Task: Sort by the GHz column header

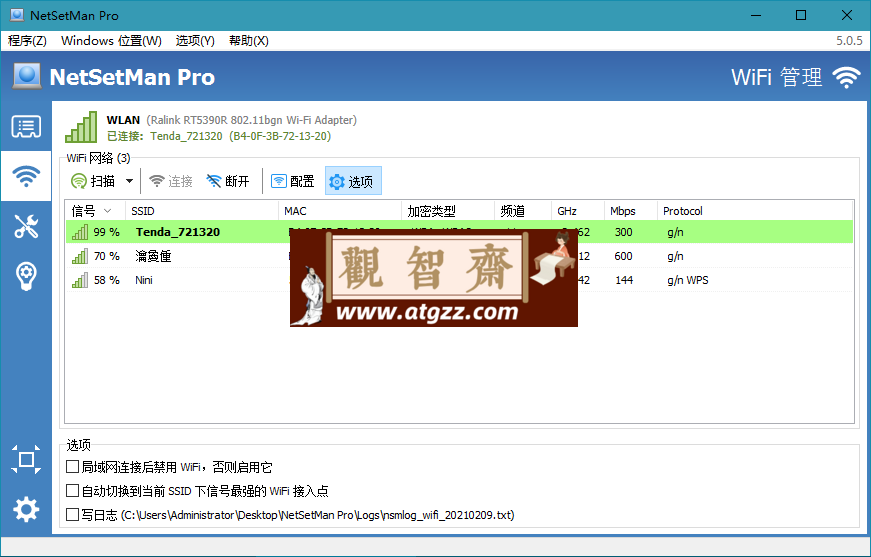Action: coord(578,211)
